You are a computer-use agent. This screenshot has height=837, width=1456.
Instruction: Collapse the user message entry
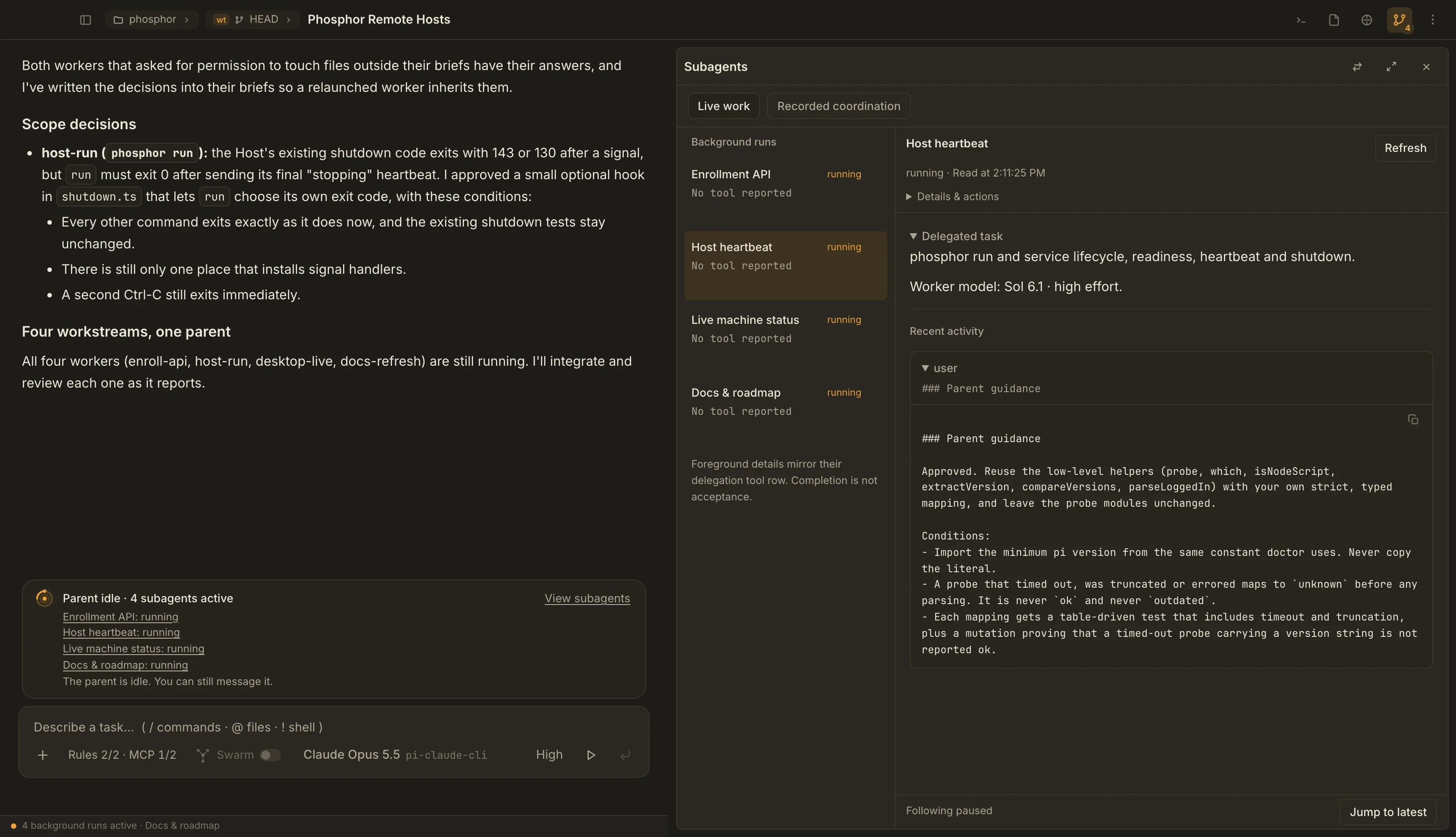click(x=939, y=368)
